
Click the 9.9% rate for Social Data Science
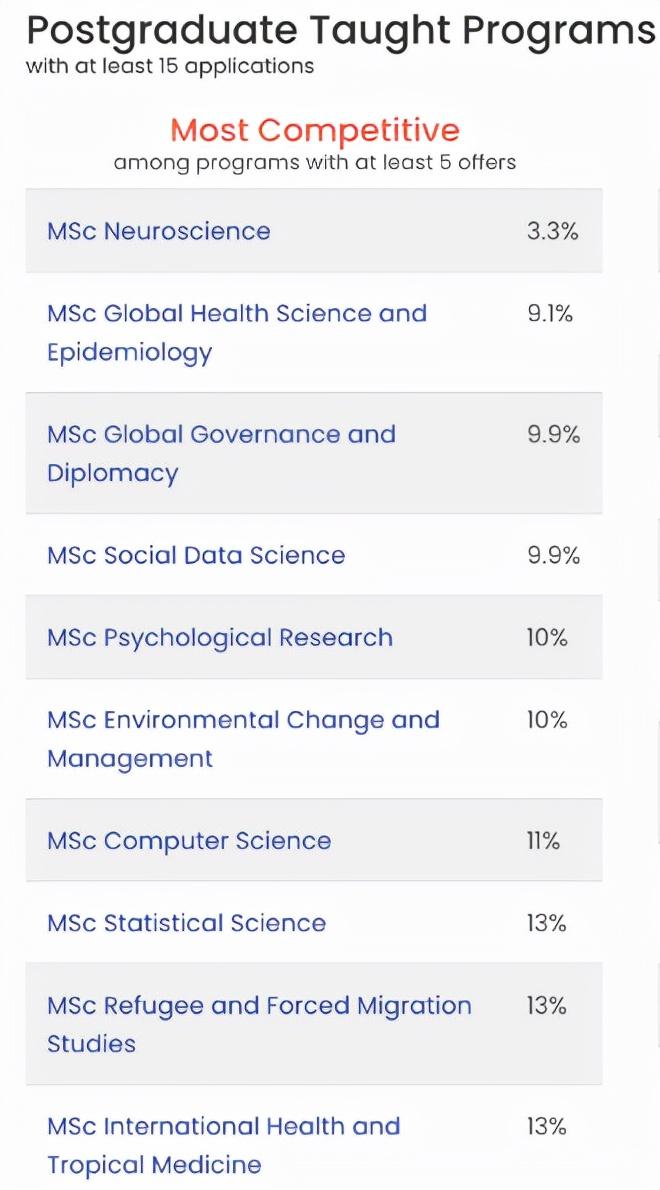553,556
